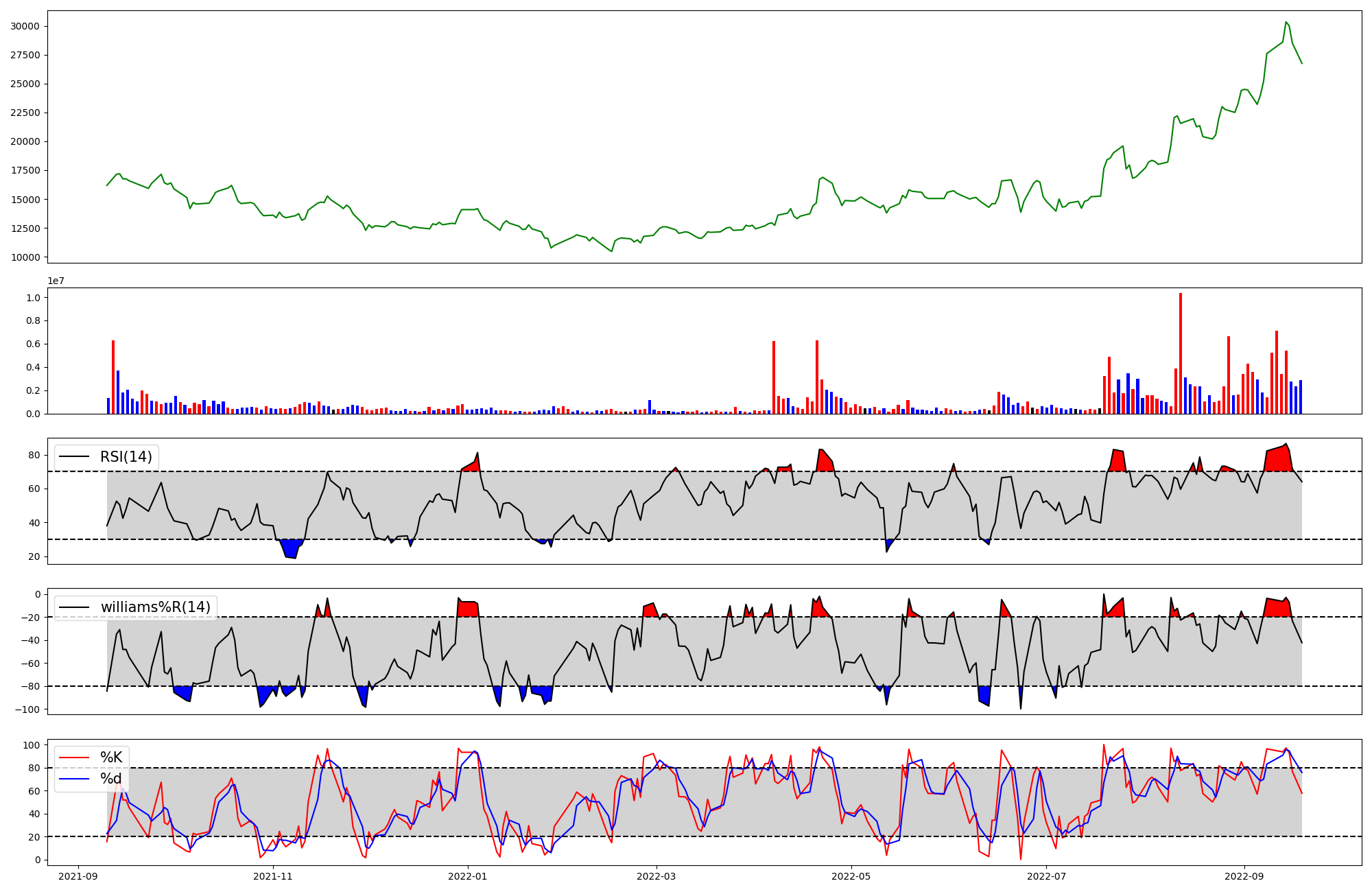
Task: Click the blue %d legend line sample
Action: click(x=75, y=779)
